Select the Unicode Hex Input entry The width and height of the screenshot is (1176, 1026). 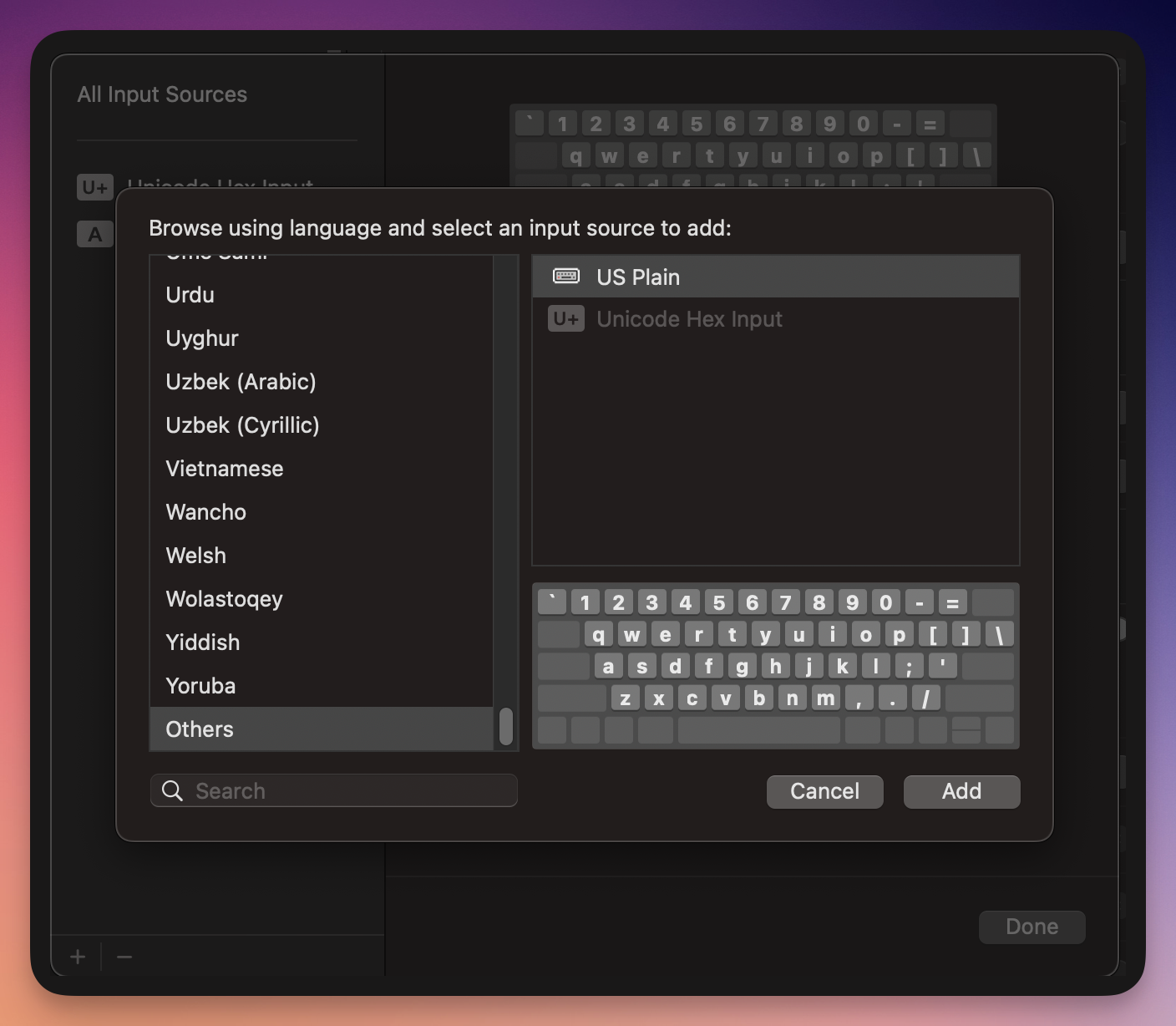(690, 319)
